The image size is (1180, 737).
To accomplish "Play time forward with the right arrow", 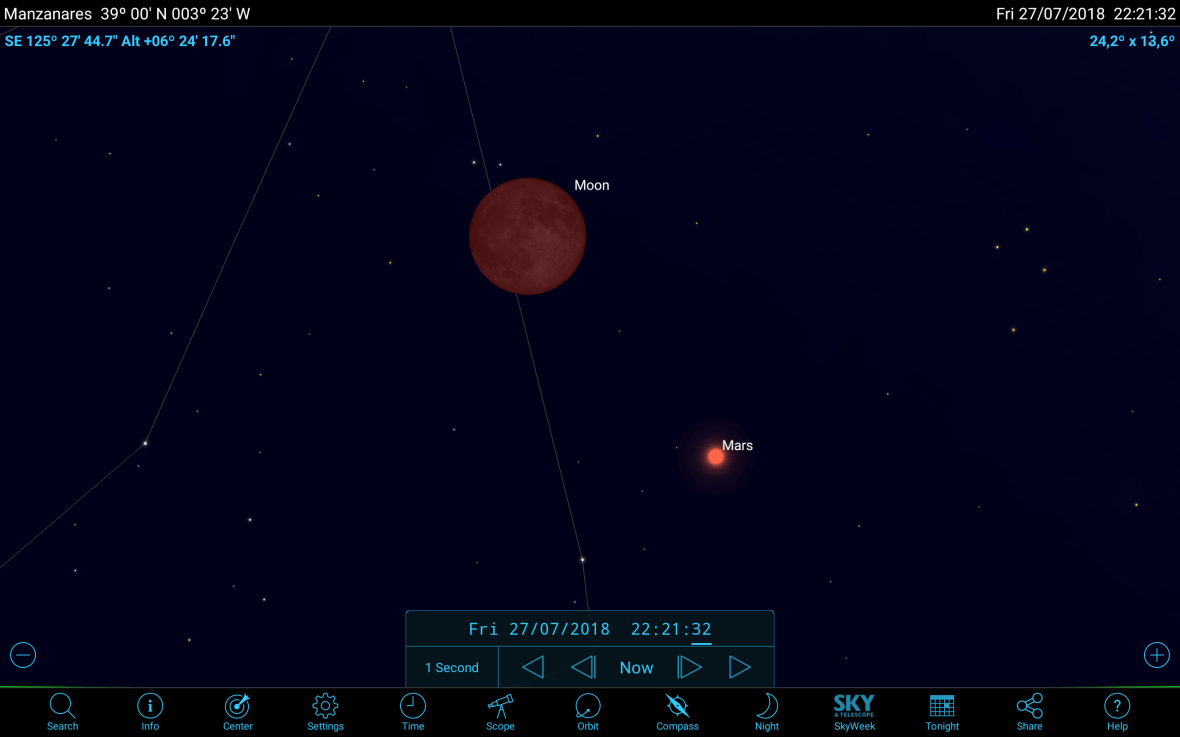I will [x=741, y=667].
